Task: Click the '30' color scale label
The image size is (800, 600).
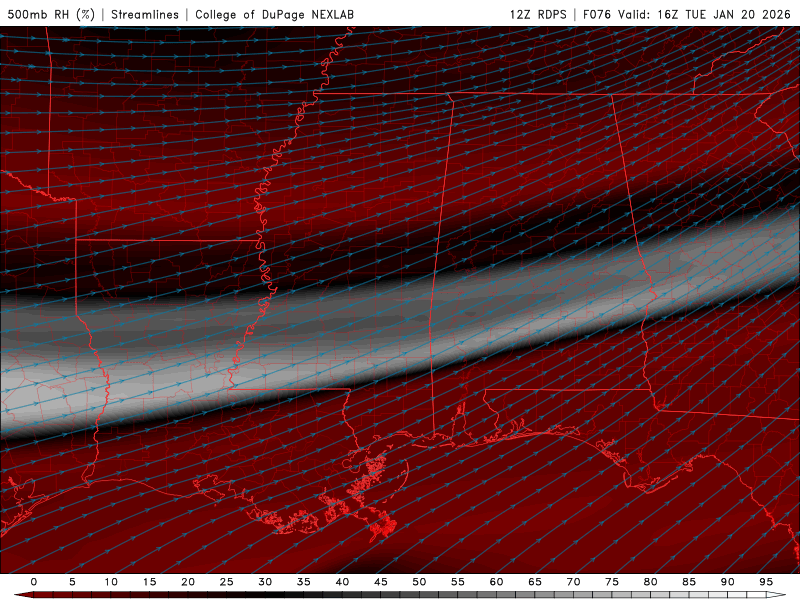Action: [265, 582]
